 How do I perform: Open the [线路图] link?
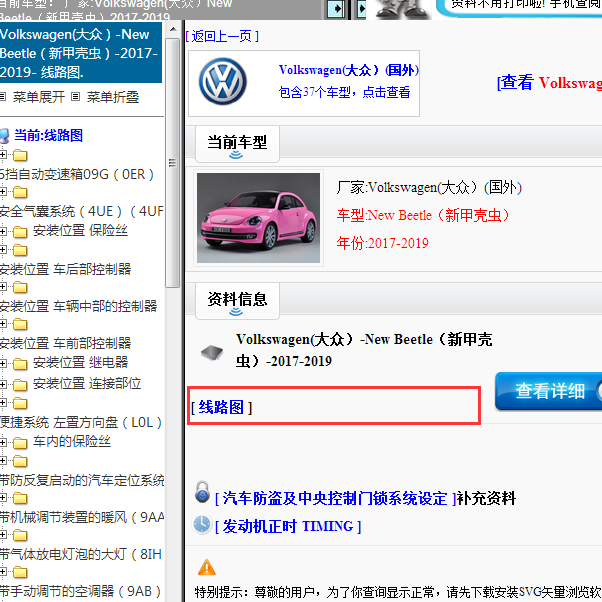[x=222, y=407]
